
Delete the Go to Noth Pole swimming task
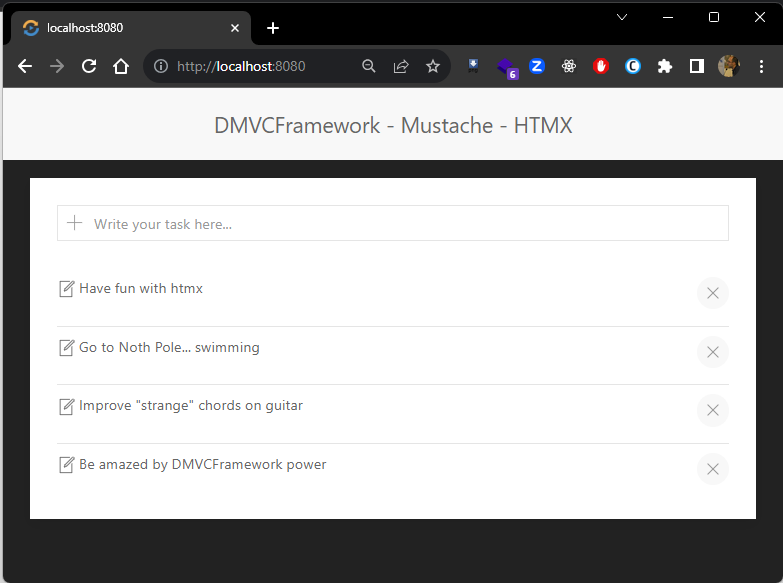coord(713,352)
